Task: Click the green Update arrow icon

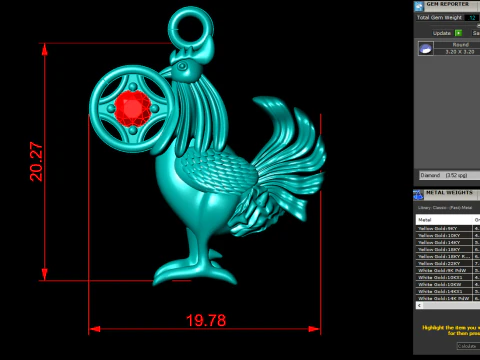Action: pyautogui.click(x=459, y=33)
